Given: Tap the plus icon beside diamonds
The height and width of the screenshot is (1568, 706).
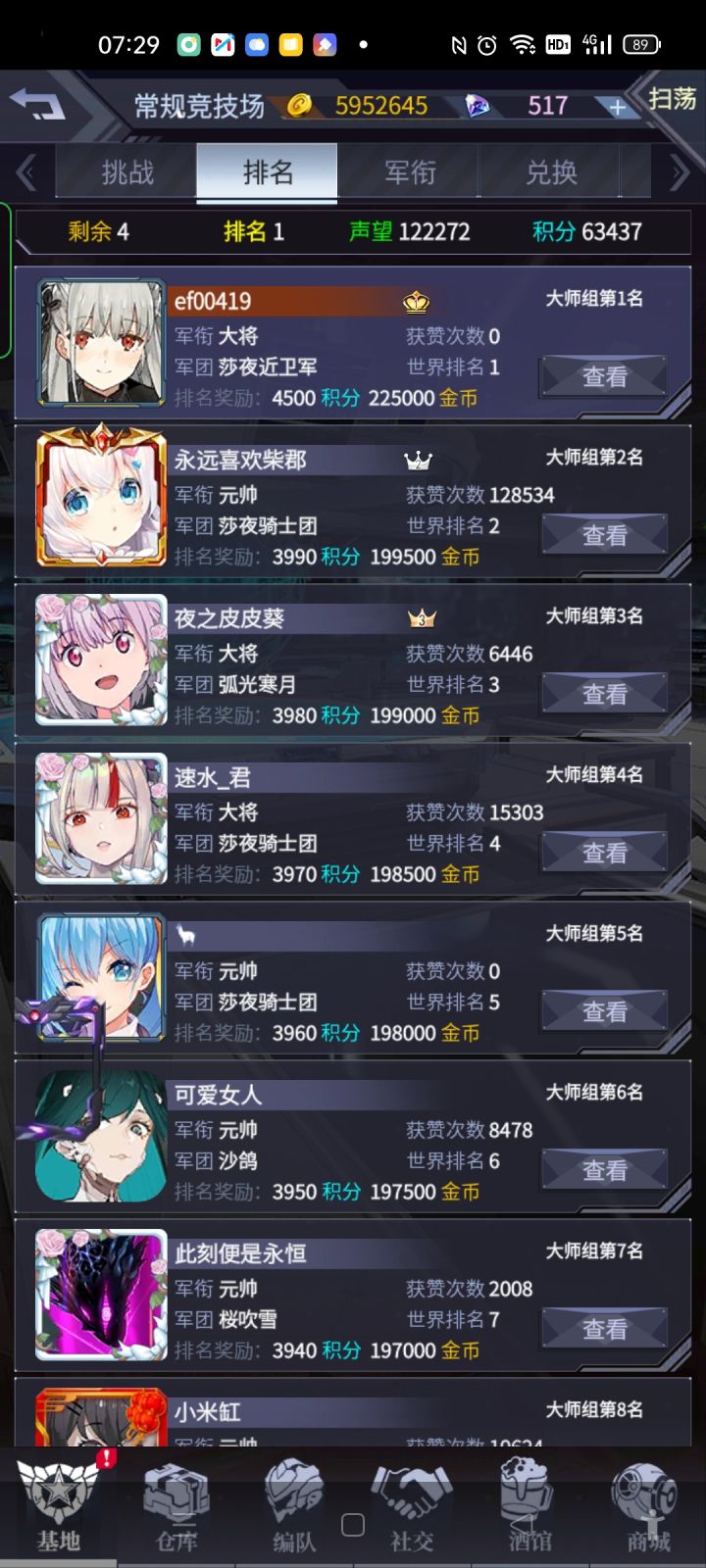Looking at the screenshot, I should pos(617,107).
